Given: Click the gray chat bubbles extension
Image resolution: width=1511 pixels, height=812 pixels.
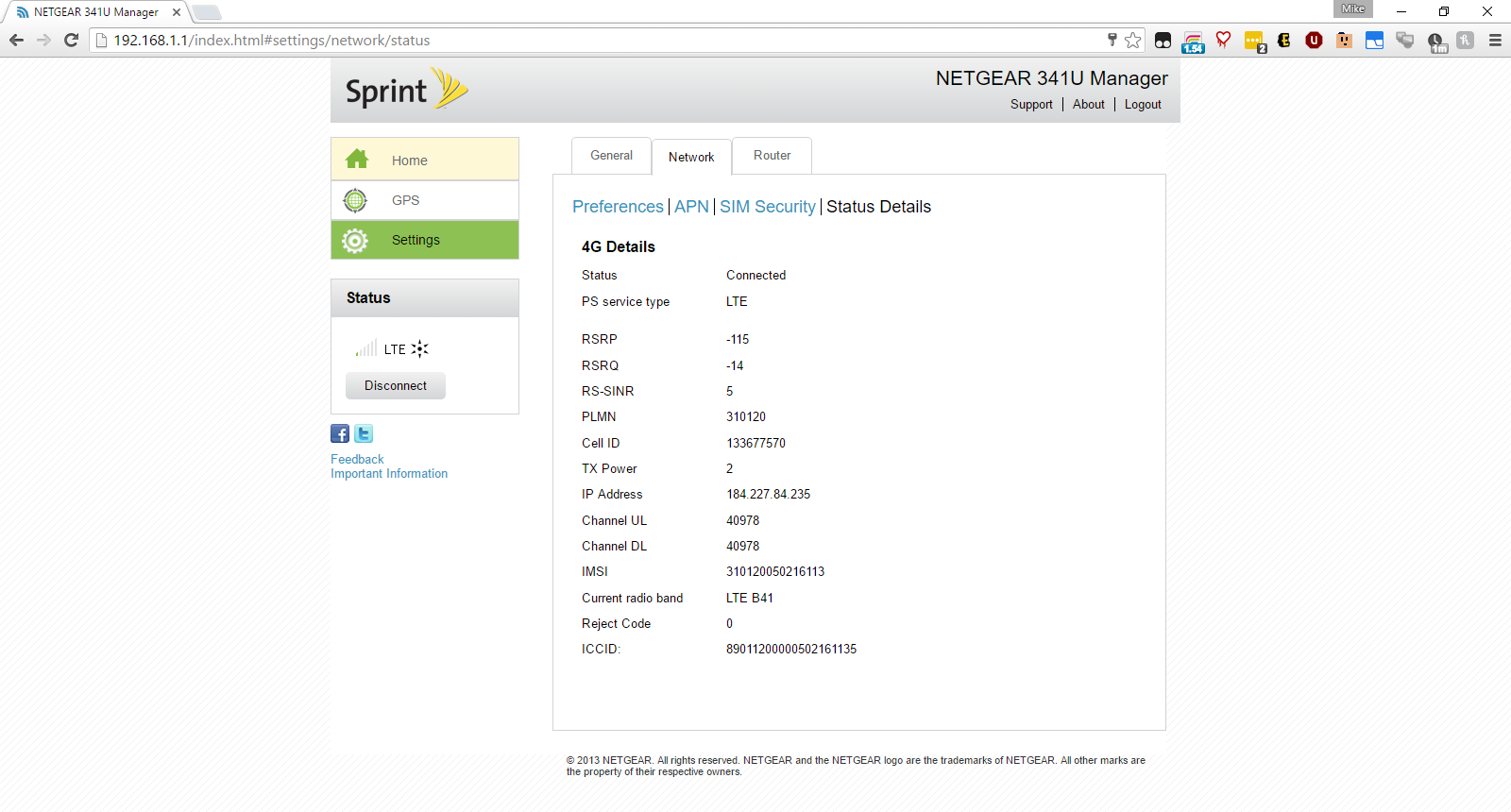Looking at the screenshot, I should [1404, 40].
